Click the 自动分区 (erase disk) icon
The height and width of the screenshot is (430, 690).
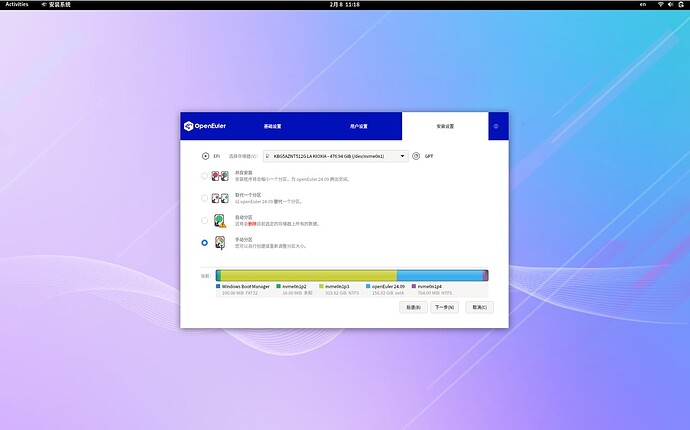(x=219, y=220)
